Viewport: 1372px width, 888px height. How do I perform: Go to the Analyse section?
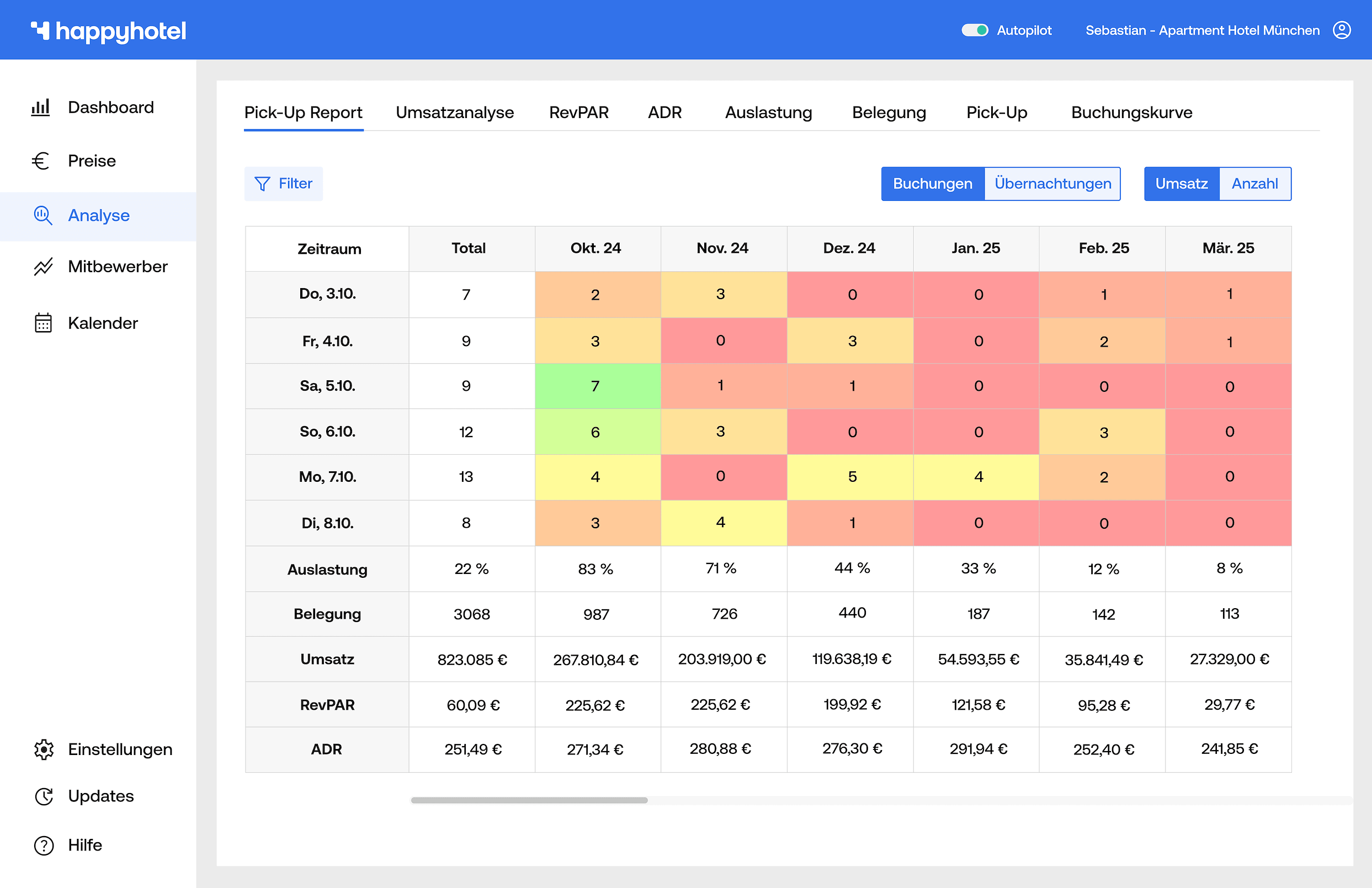coord(99,216)
